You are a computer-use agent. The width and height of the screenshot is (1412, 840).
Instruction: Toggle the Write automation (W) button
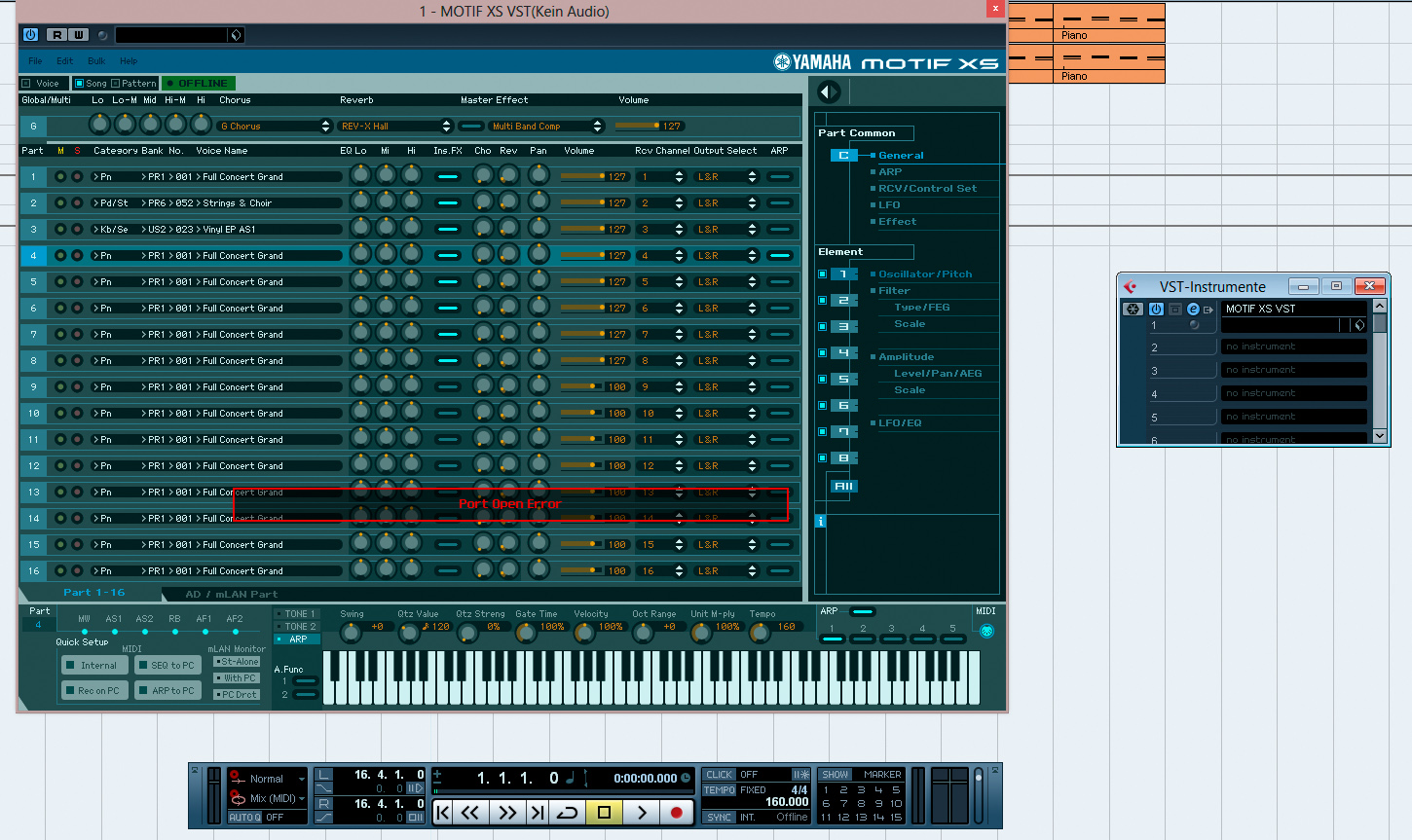click(79, 34)
